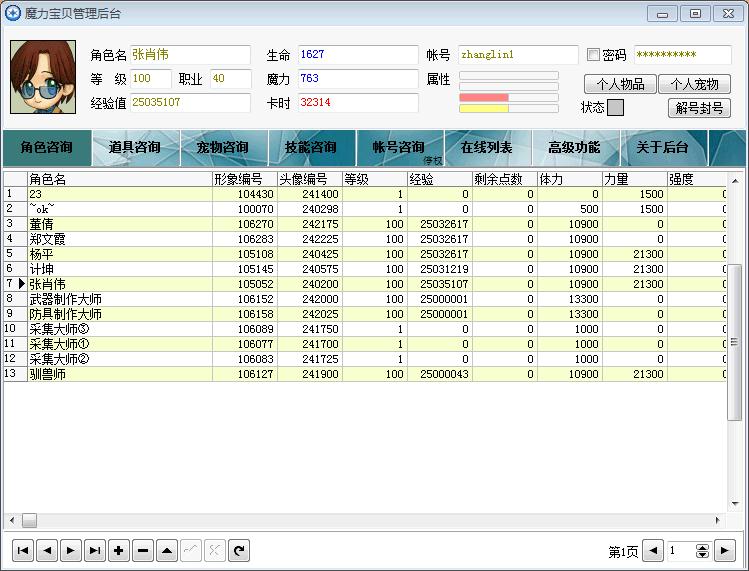Click the 角色名 input field

point(190,55)
